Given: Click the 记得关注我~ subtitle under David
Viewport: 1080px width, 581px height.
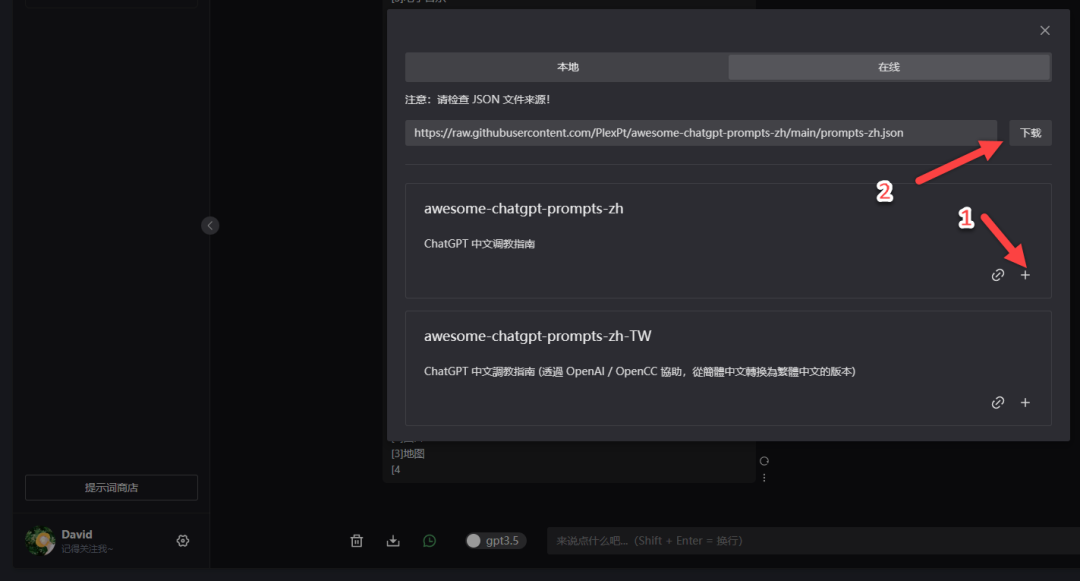Looking at the screenshot, I should [x=87, y=549].
